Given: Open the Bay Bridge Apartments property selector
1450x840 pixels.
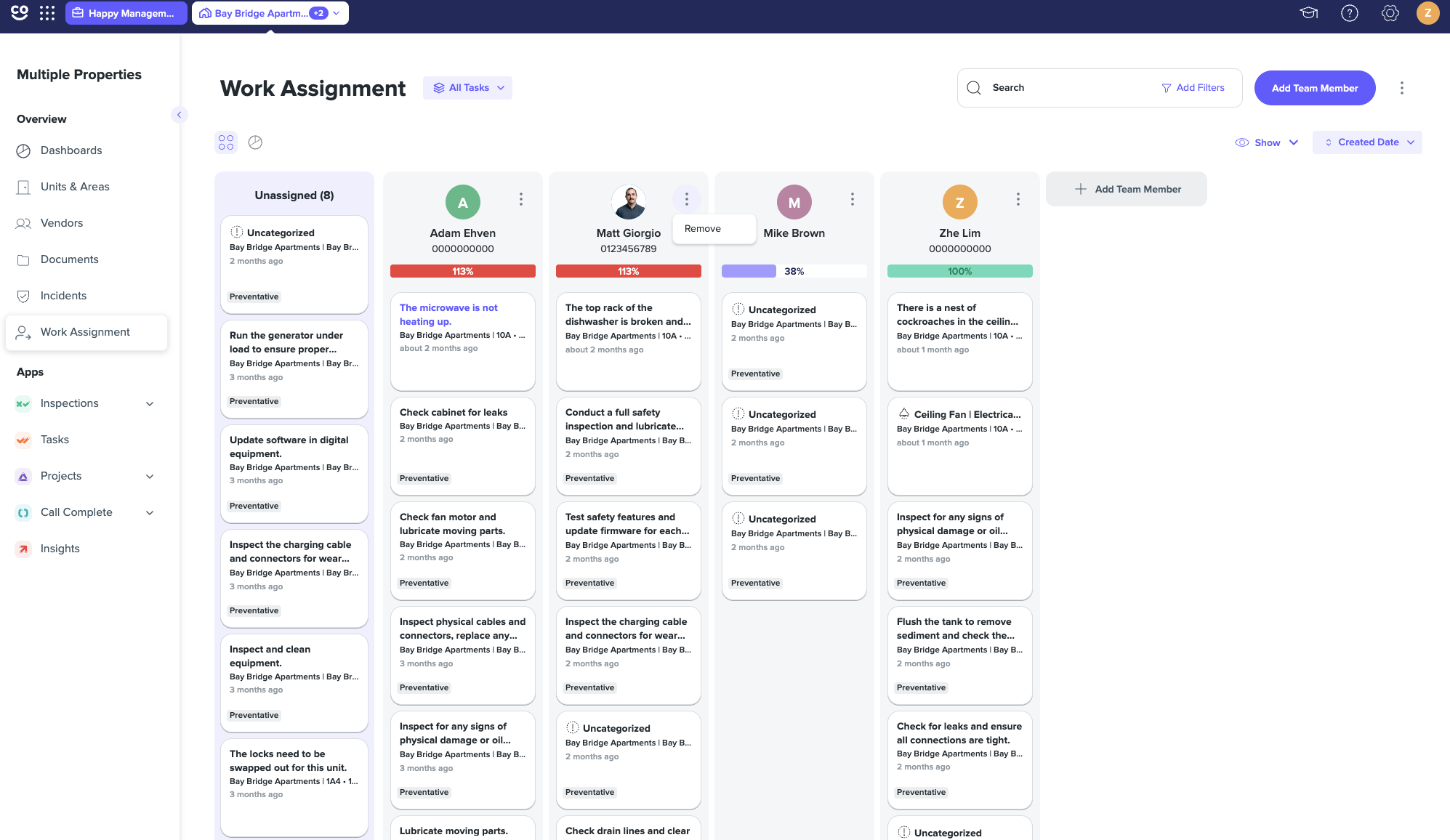Looking at the screenshot, I should pos(270,13).
